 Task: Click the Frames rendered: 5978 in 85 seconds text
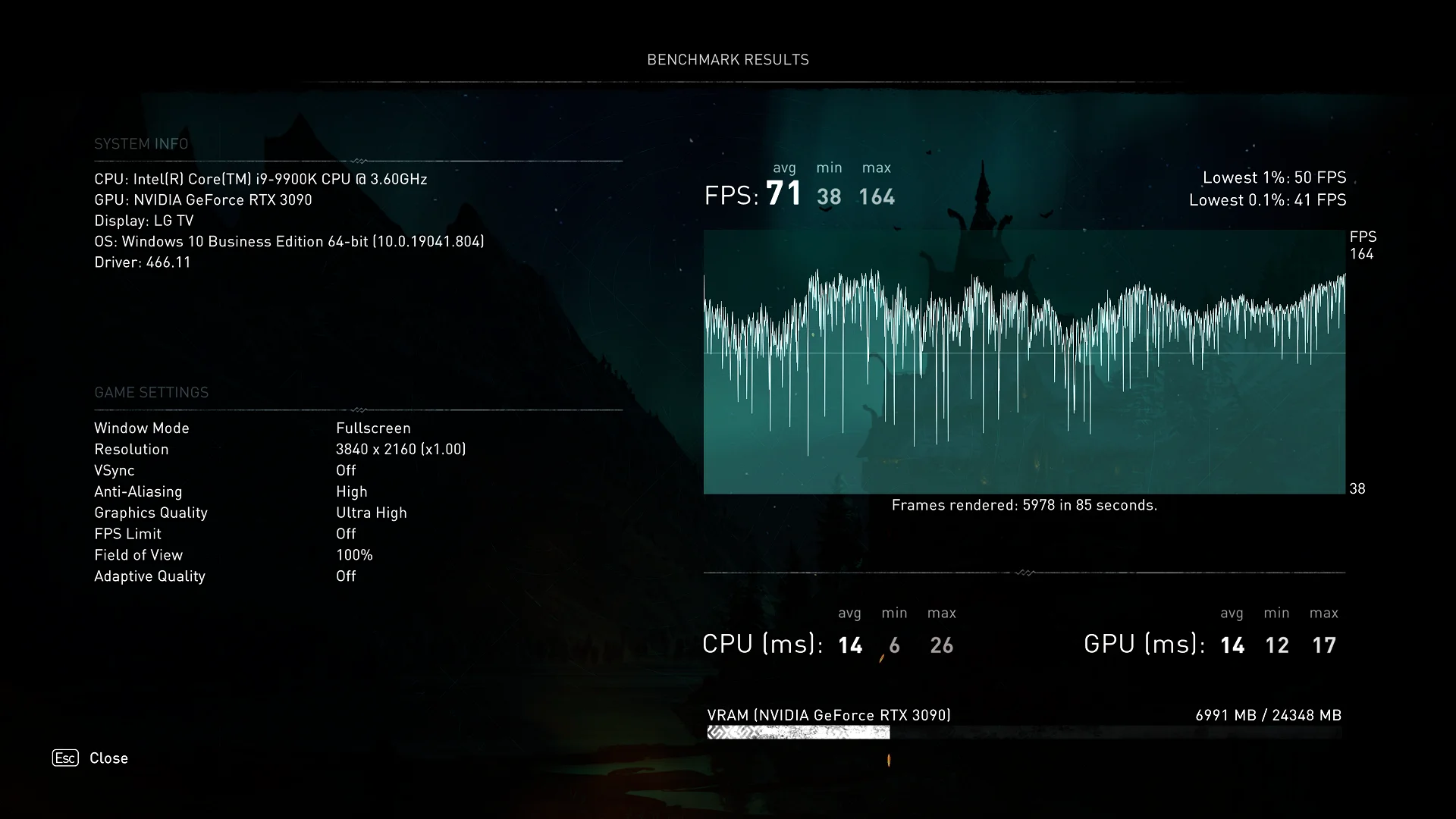coord(1025,506)
